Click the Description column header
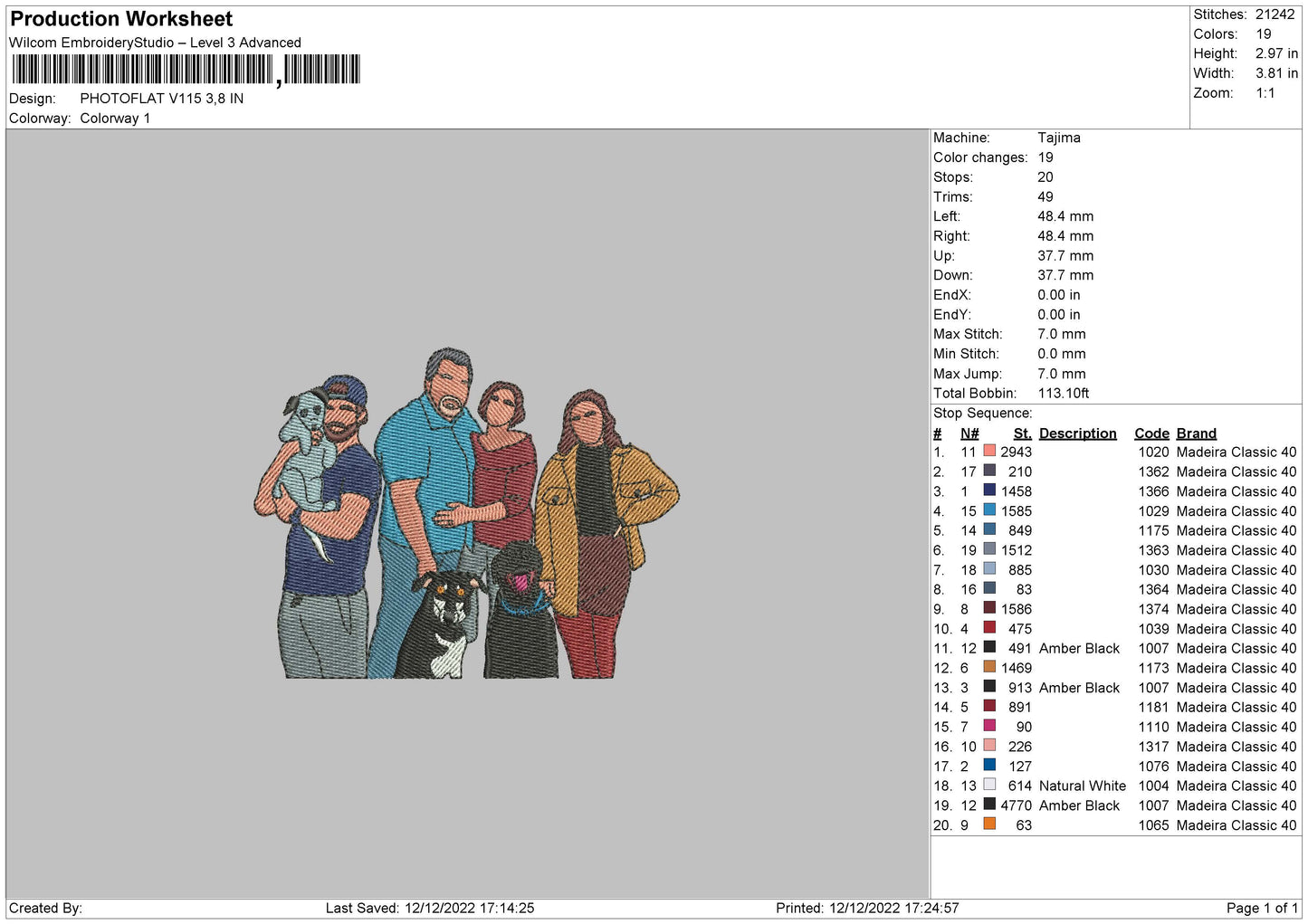The height and width of the screenshot is (924, 1308). pyautogui.click(x=1077, y=433)
